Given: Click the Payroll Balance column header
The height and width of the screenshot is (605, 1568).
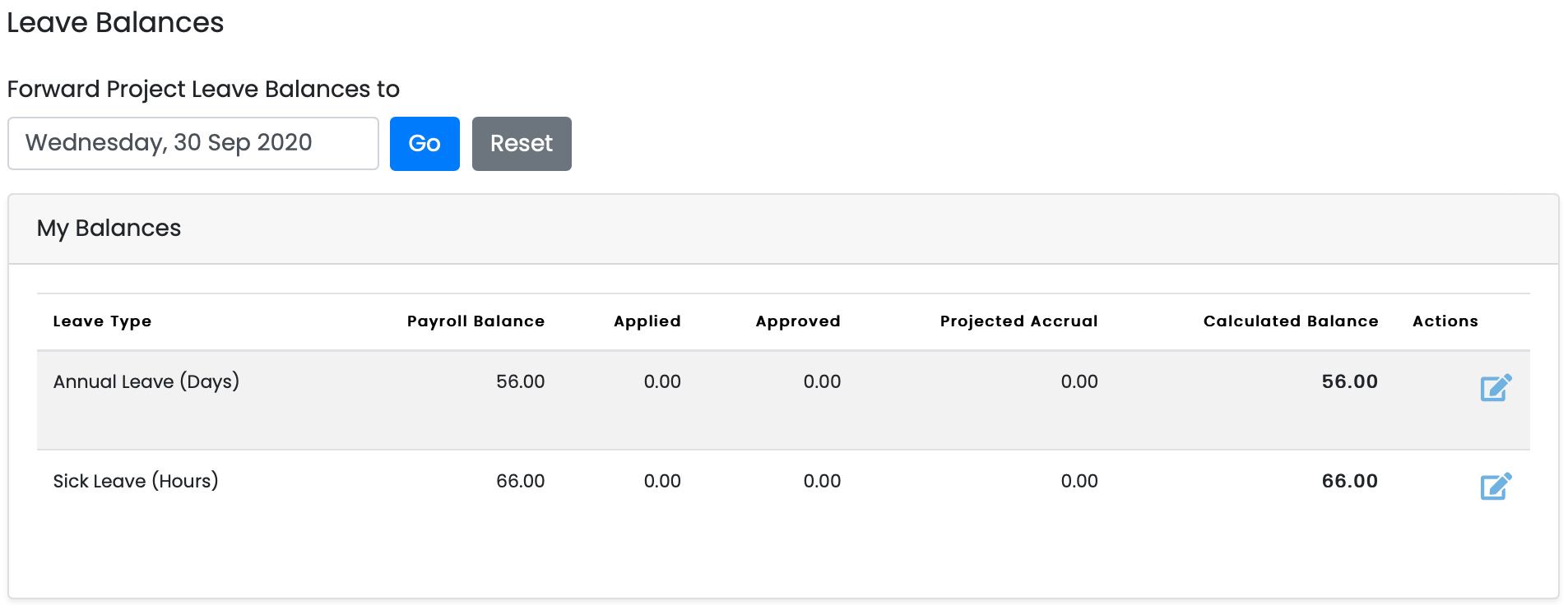Looking at the screenshot, I should 476,321.
